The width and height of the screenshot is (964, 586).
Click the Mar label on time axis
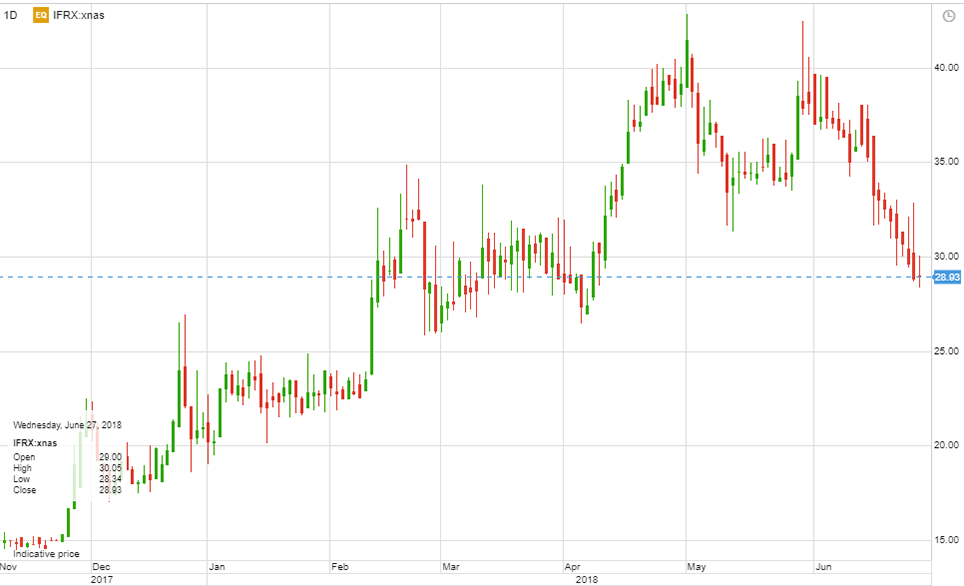click(x=451, y=566)
